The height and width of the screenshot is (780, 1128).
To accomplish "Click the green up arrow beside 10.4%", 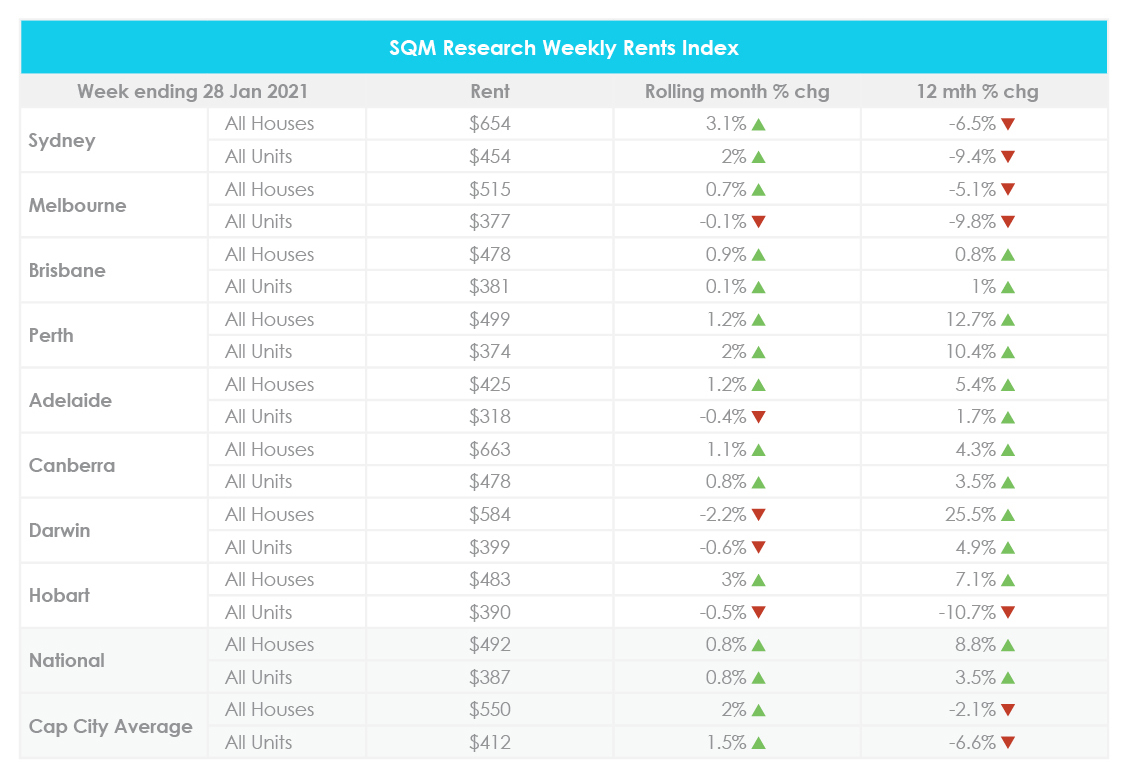I will pos(1008,353).
